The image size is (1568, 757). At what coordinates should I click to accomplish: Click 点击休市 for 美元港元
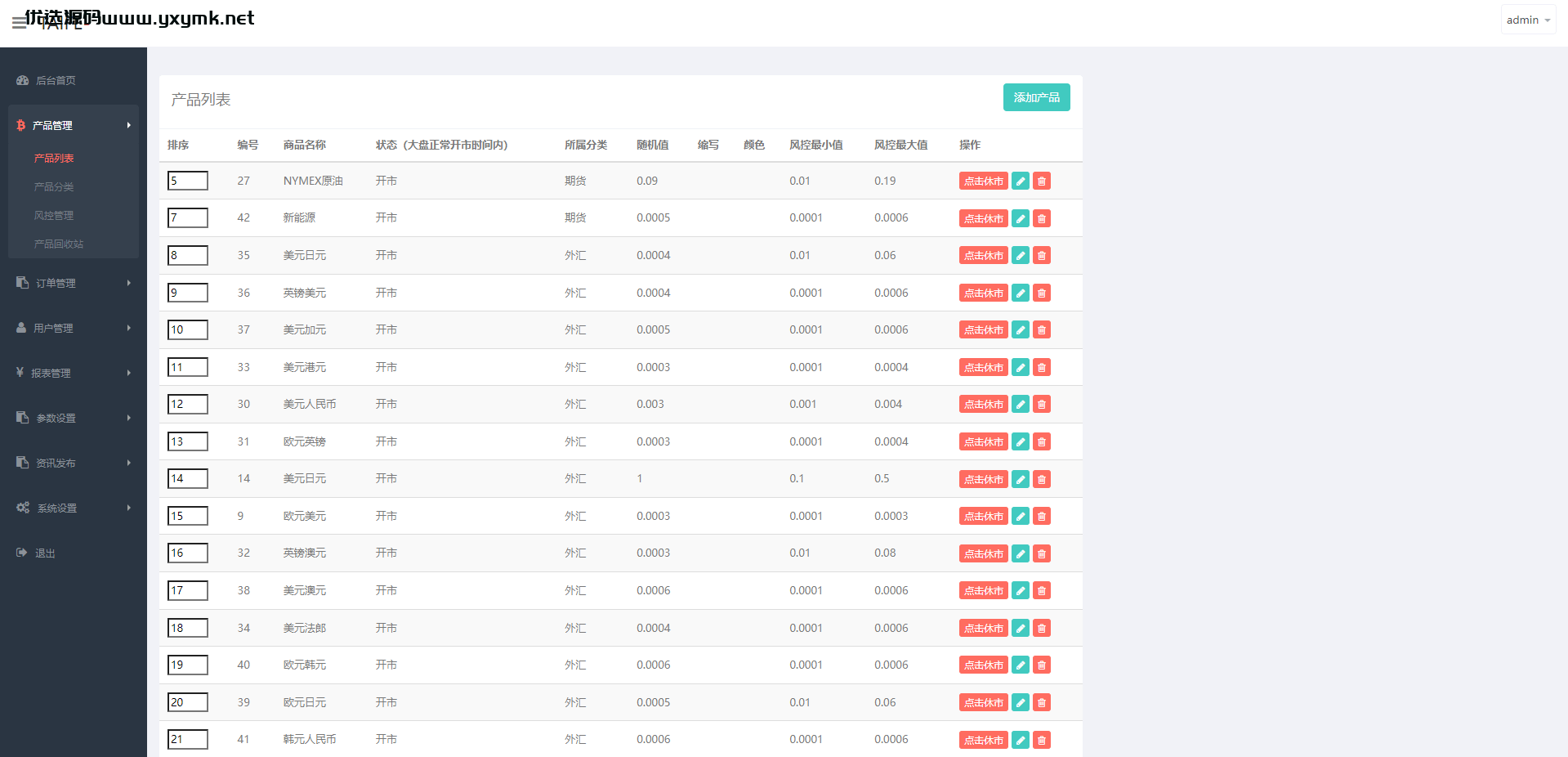984,367
